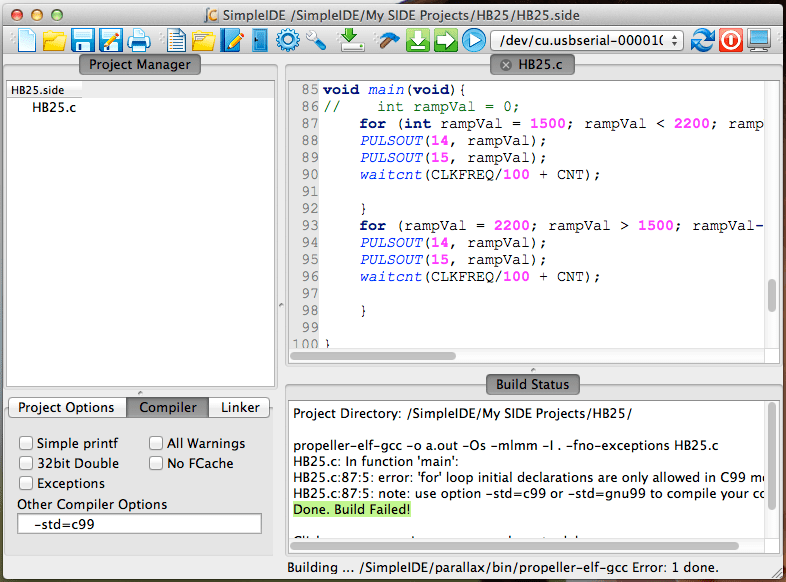Rescan serial ports with blue refresh arrows icon

[x=702, y=40]
